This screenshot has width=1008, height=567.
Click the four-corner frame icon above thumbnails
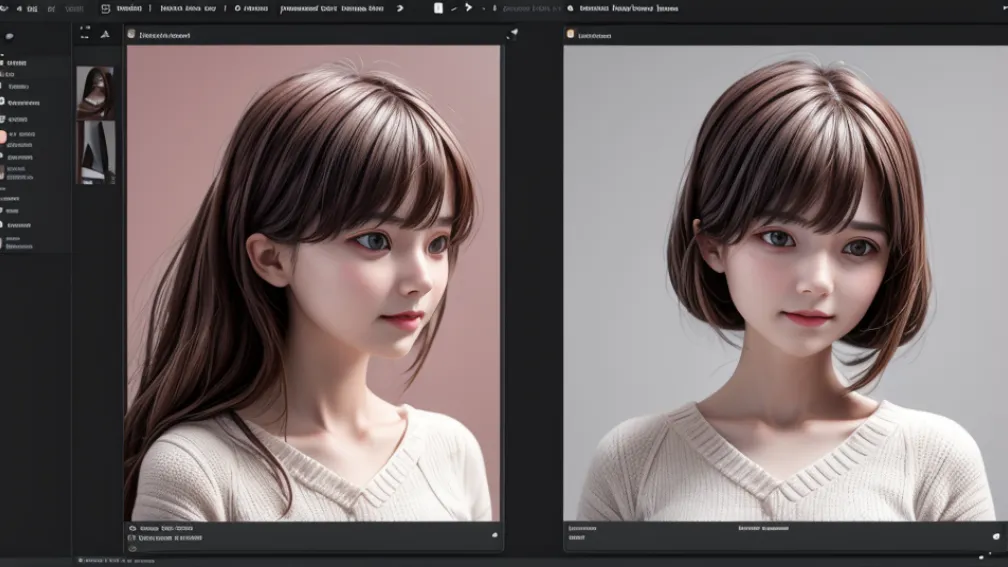[x=85, y=33]
